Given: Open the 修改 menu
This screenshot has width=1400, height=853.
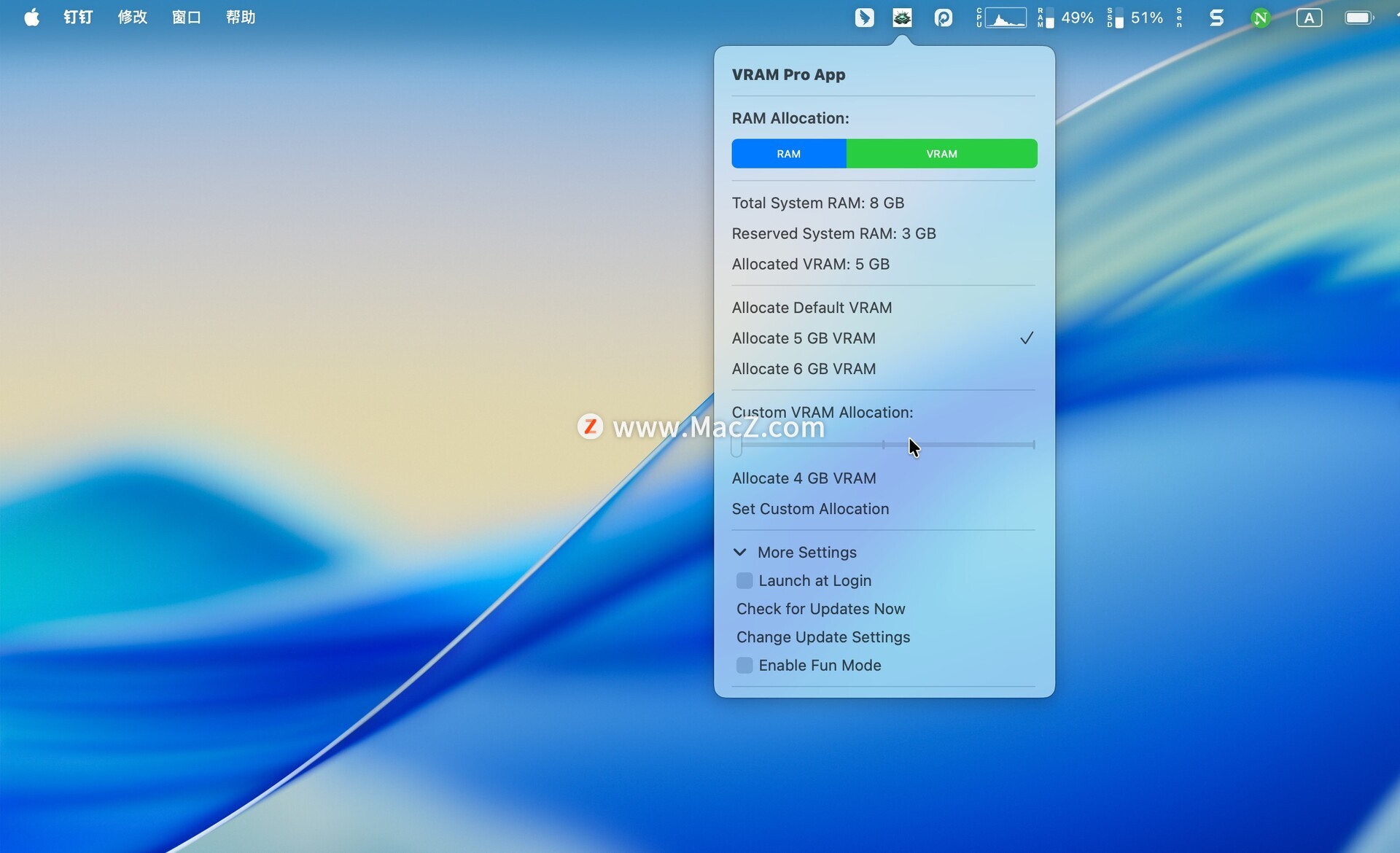Looking at the screenshot, I should [x=133, y=17].
